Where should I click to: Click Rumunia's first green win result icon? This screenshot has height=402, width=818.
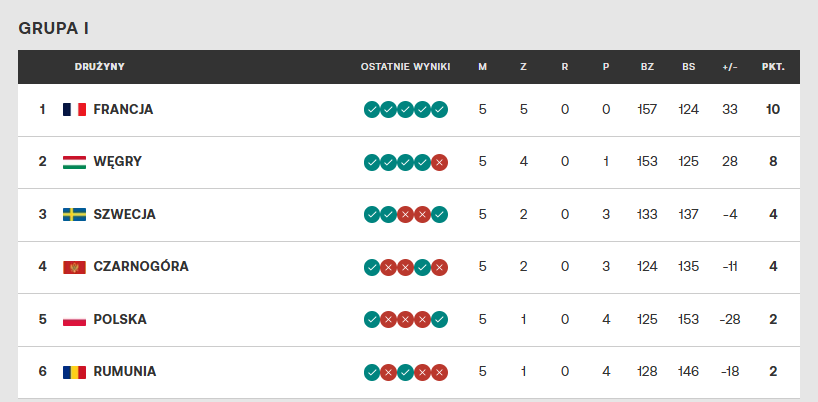coord(372,372)
